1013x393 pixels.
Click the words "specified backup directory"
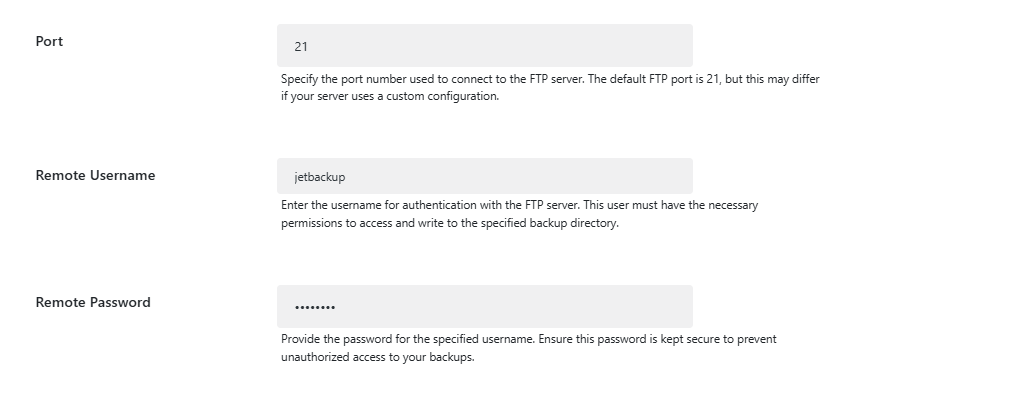548,223
